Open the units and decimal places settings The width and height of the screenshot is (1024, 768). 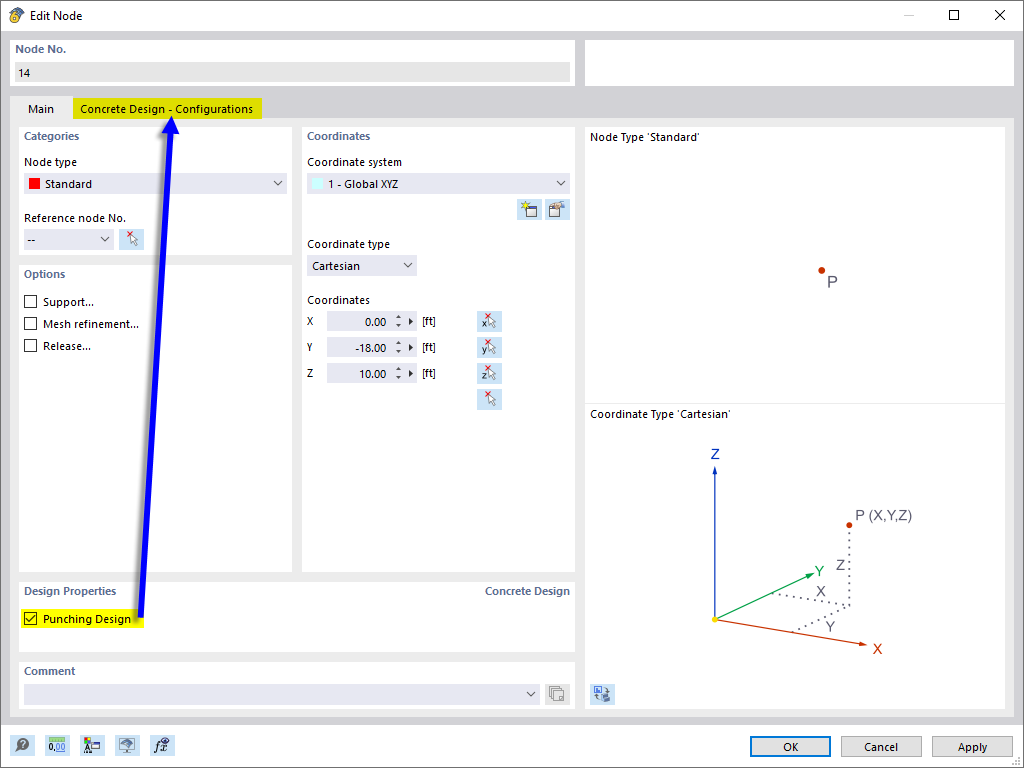tap(57, 745)
